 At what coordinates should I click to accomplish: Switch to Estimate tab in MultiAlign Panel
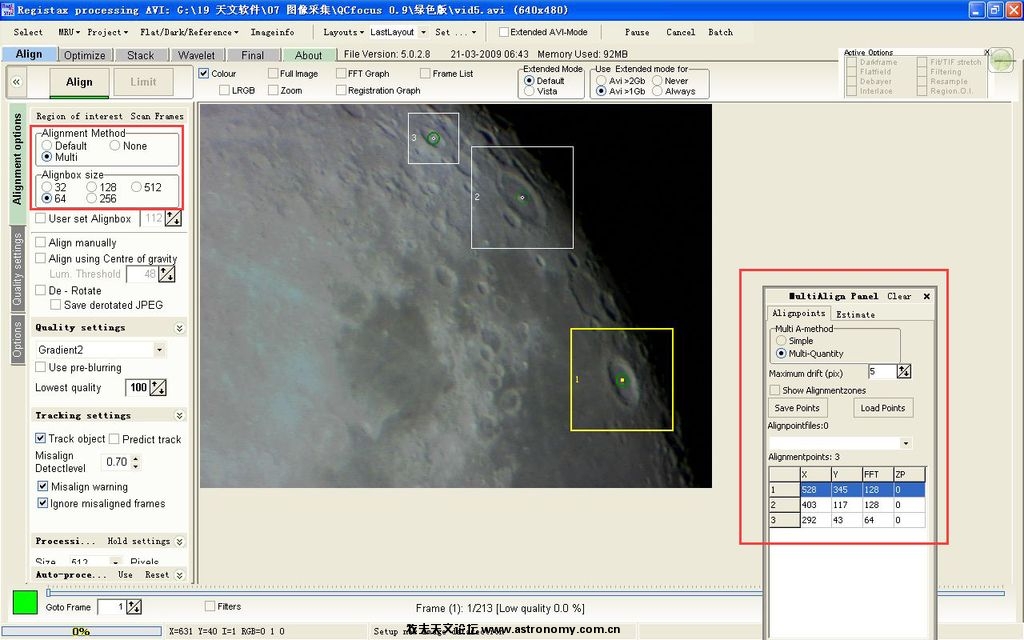(856, 315)
